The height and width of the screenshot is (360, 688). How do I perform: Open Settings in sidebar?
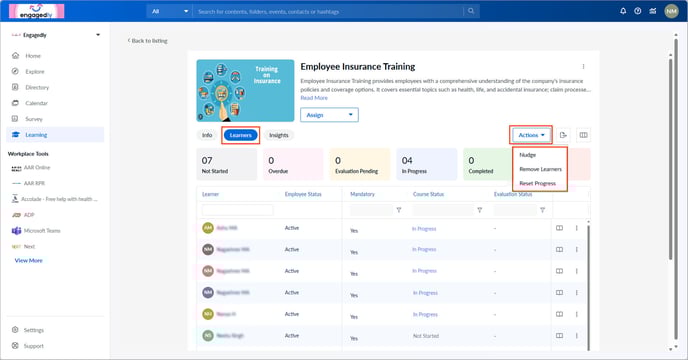[33, 330]
